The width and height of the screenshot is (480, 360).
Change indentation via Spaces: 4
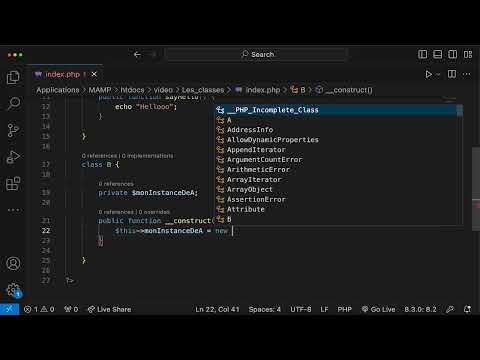pos(265,309)
